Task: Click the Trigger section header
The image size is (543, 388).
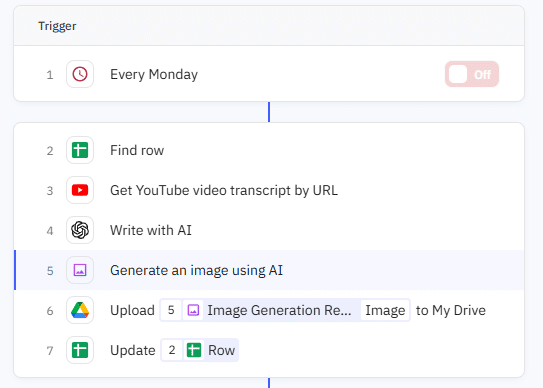Action: [x=269, y=26]
